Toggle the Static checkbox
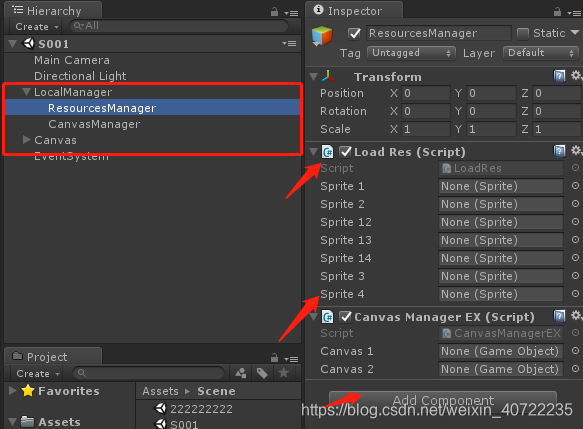Viewport: 583px width, 429px height. [523, 34]
